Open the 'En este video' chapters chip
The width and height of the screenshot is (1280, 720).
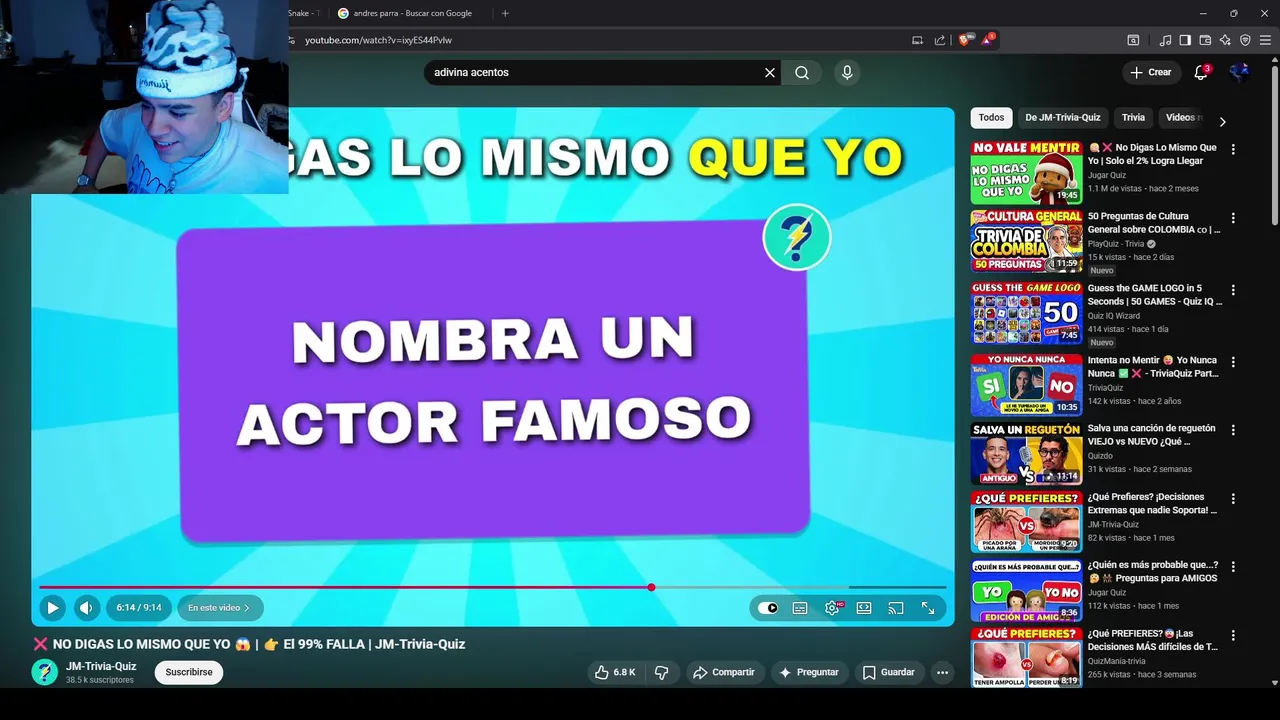pyautogui.click(x=220, y=607)
